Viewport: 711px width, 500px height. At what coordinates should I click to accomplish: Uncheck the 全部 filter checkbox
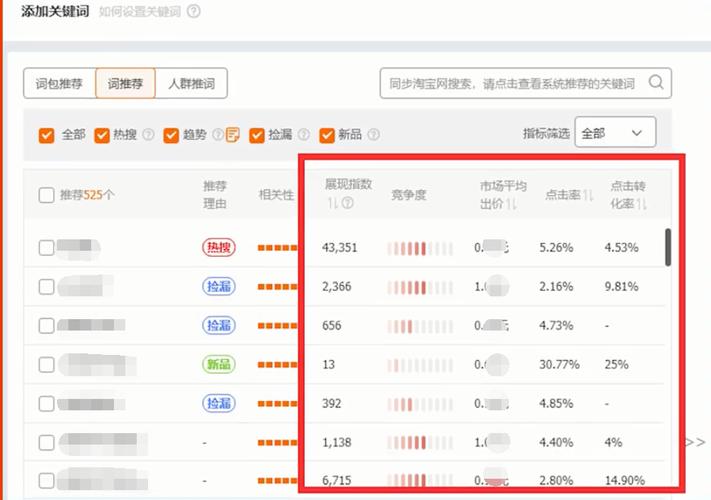(46, 135)
